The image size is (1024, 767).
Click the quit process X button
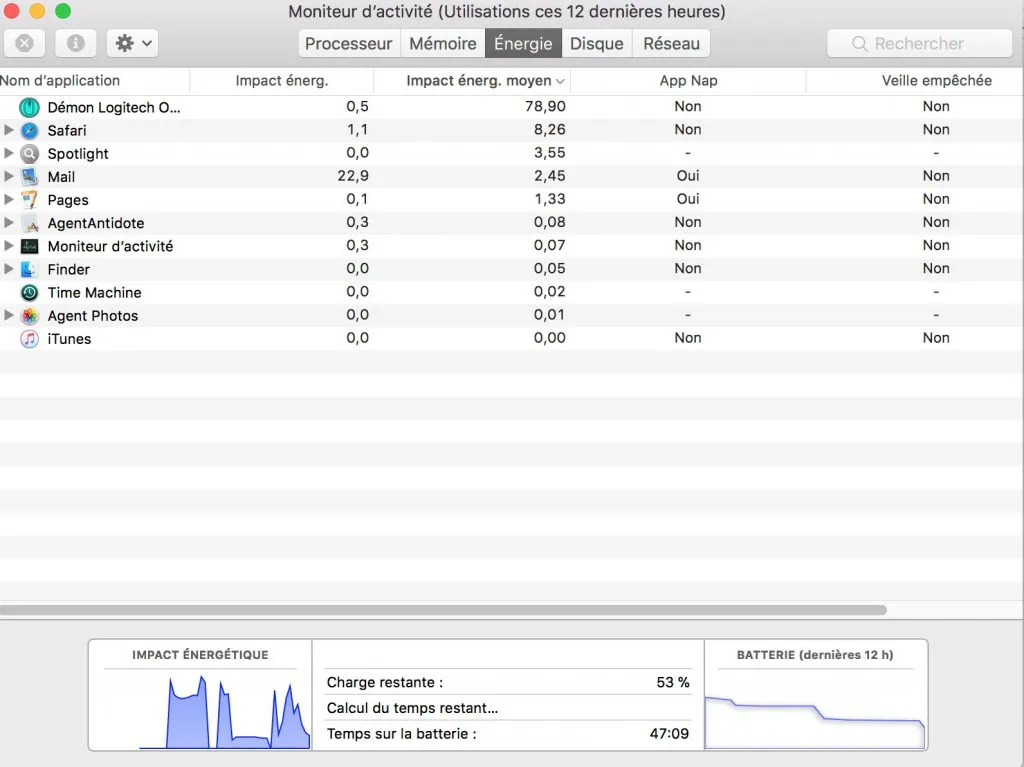(x=25, y=43)
